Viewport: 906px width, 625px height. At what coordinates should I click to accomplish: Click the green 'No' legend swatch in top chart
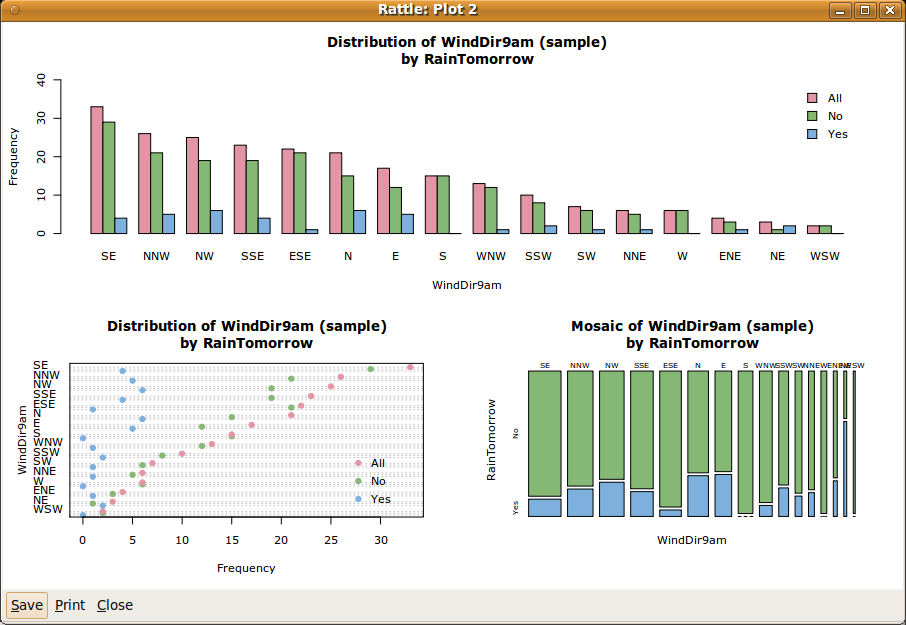coord(812,116)
